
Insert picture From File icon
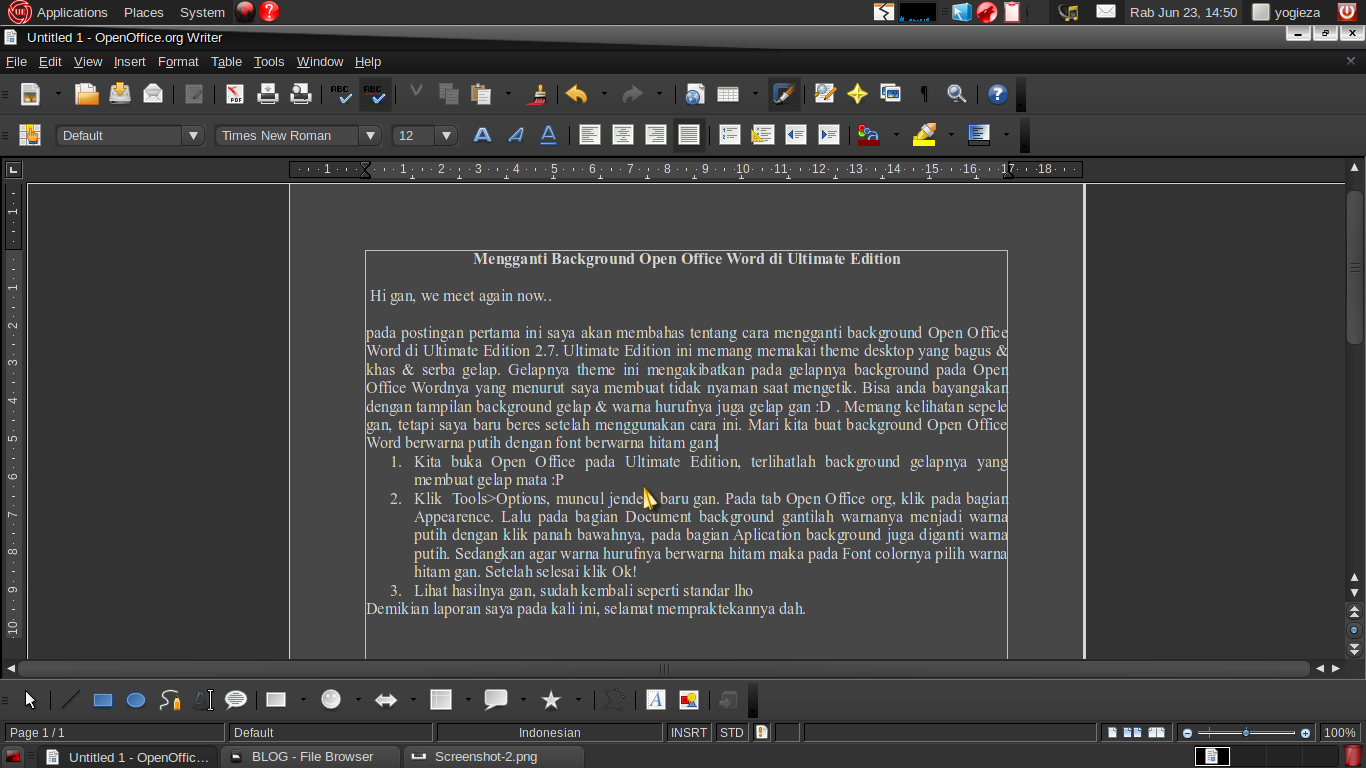[x=689, y=700]
